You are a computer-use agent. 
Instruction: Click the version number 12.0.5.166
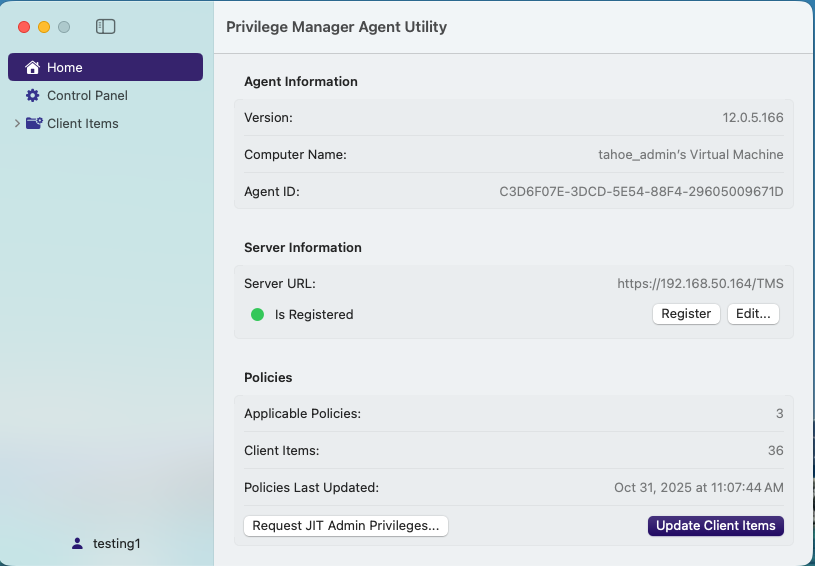tap(753, 117)
